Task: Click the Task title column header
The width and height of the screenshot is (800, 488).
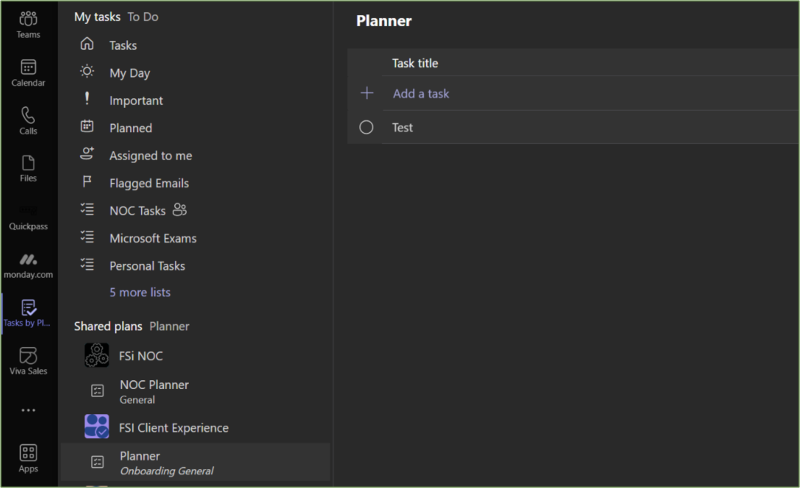Action: click(x=415, y=63)
